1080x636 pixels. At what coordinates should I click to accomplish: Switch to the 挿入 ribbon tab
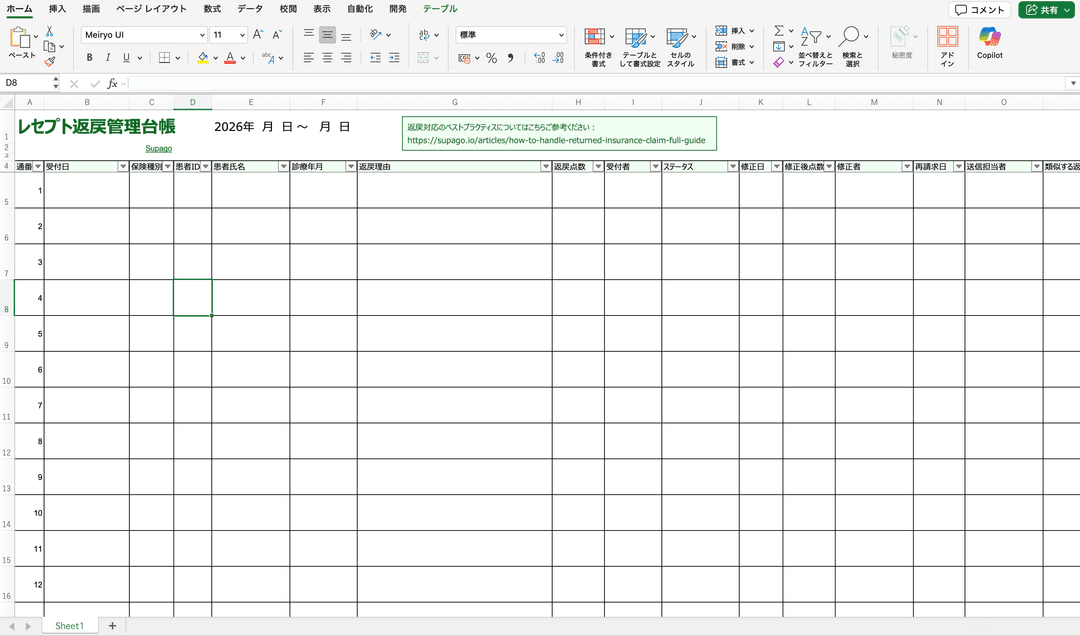57,9
